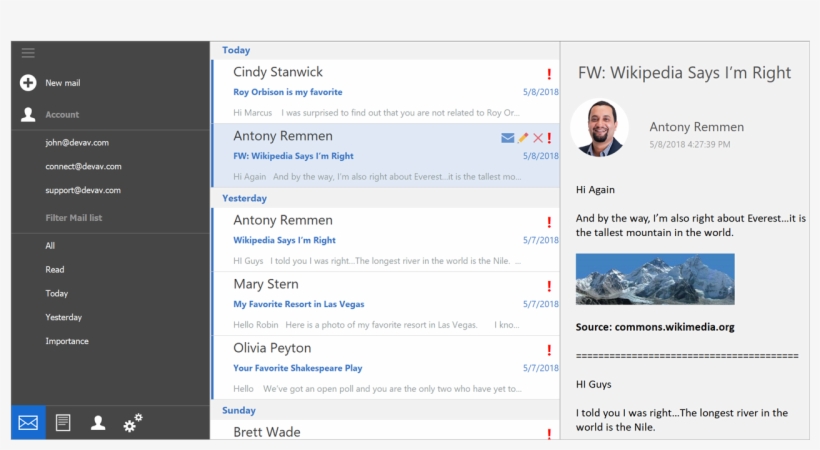Open 'FW: Wikipedia Says I'm Right' subject in list

[293, 156]
